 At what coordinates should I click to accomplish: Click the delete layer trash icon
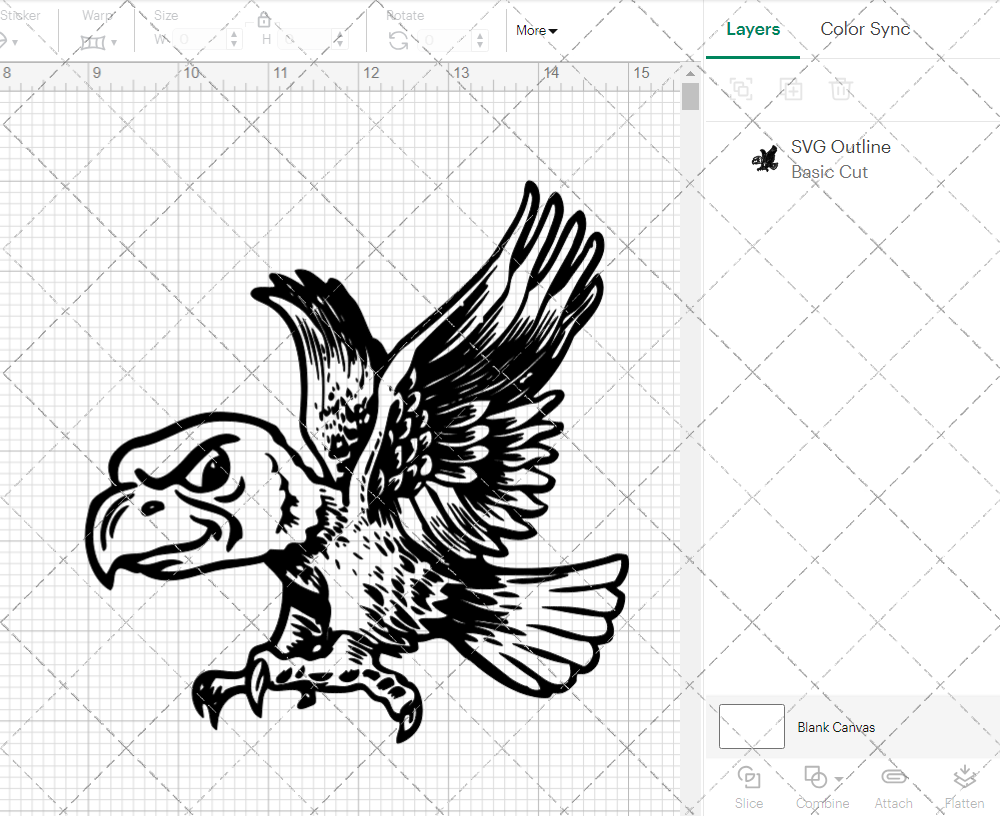coord(841,89)
